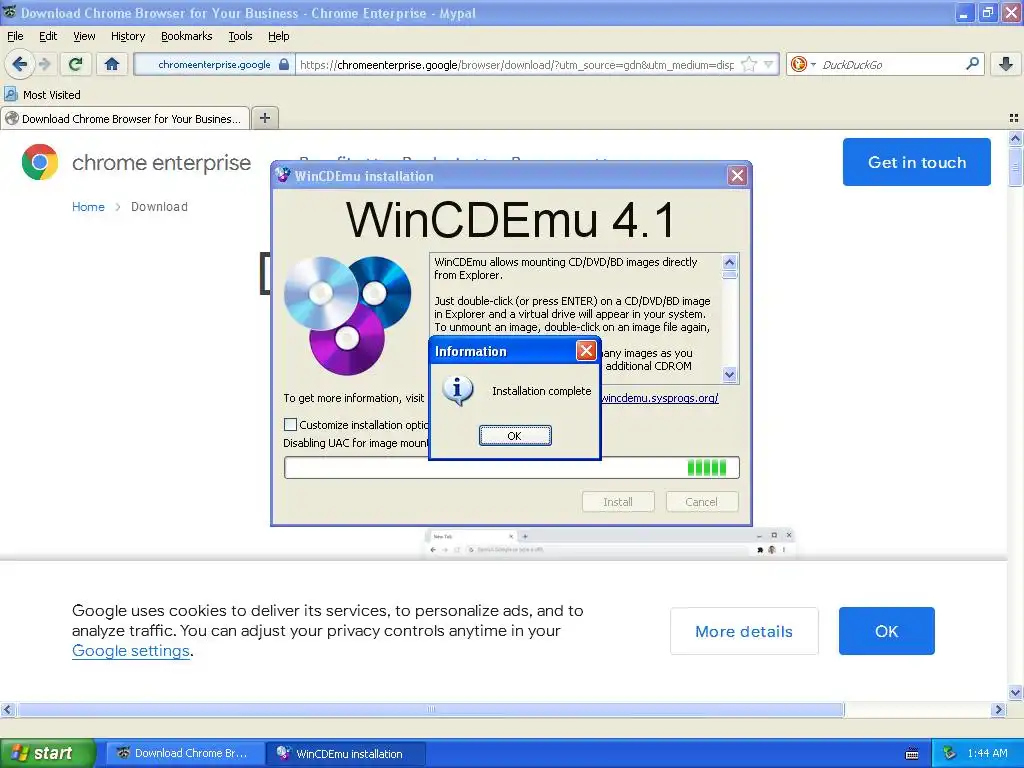The width and height of the screenshot is (1024, 768).
Task: Open the wincdemu.sysprogs.org link
Action: (660, 398)
